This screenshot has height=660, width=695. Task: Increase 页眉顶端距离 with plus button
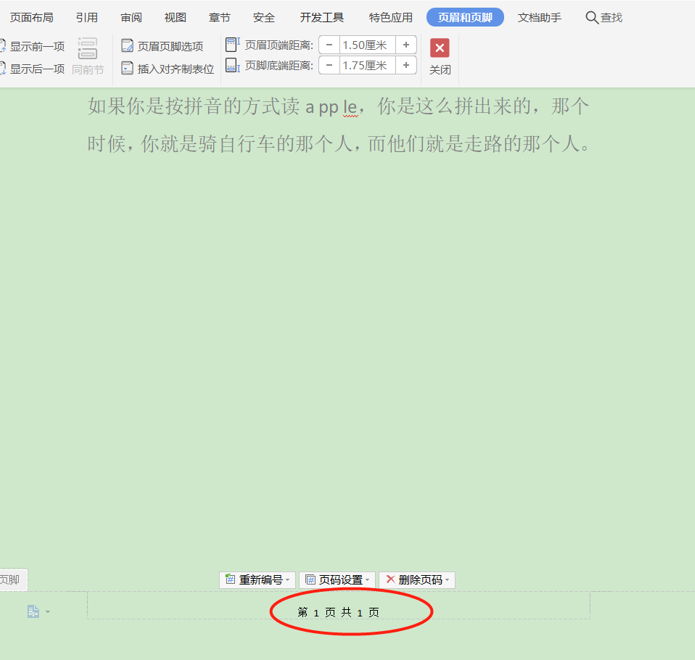point(406,45)
